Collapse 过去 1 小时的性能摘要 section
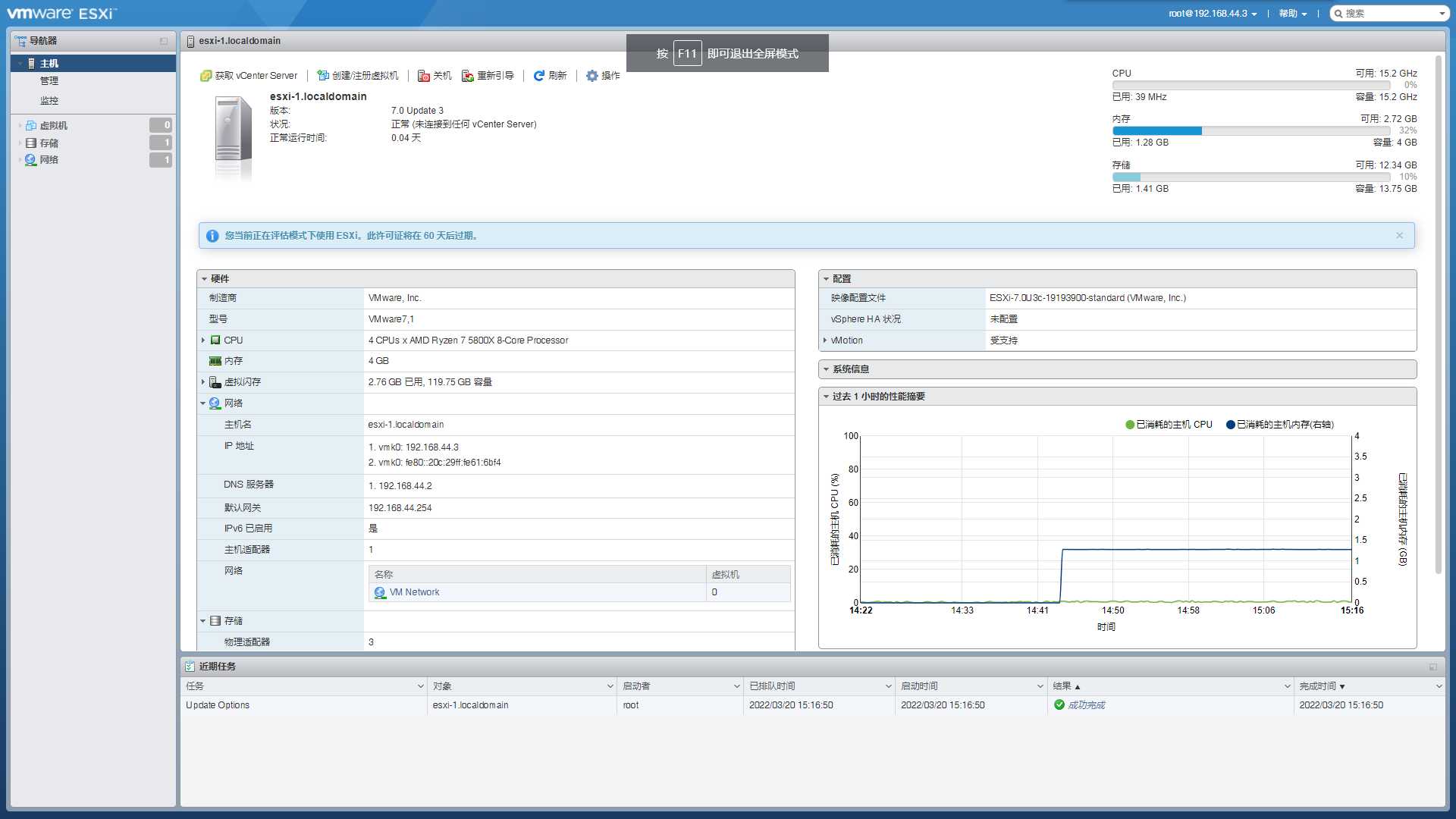This screenshot has width=1456, height=819. [x=826, y=397]
